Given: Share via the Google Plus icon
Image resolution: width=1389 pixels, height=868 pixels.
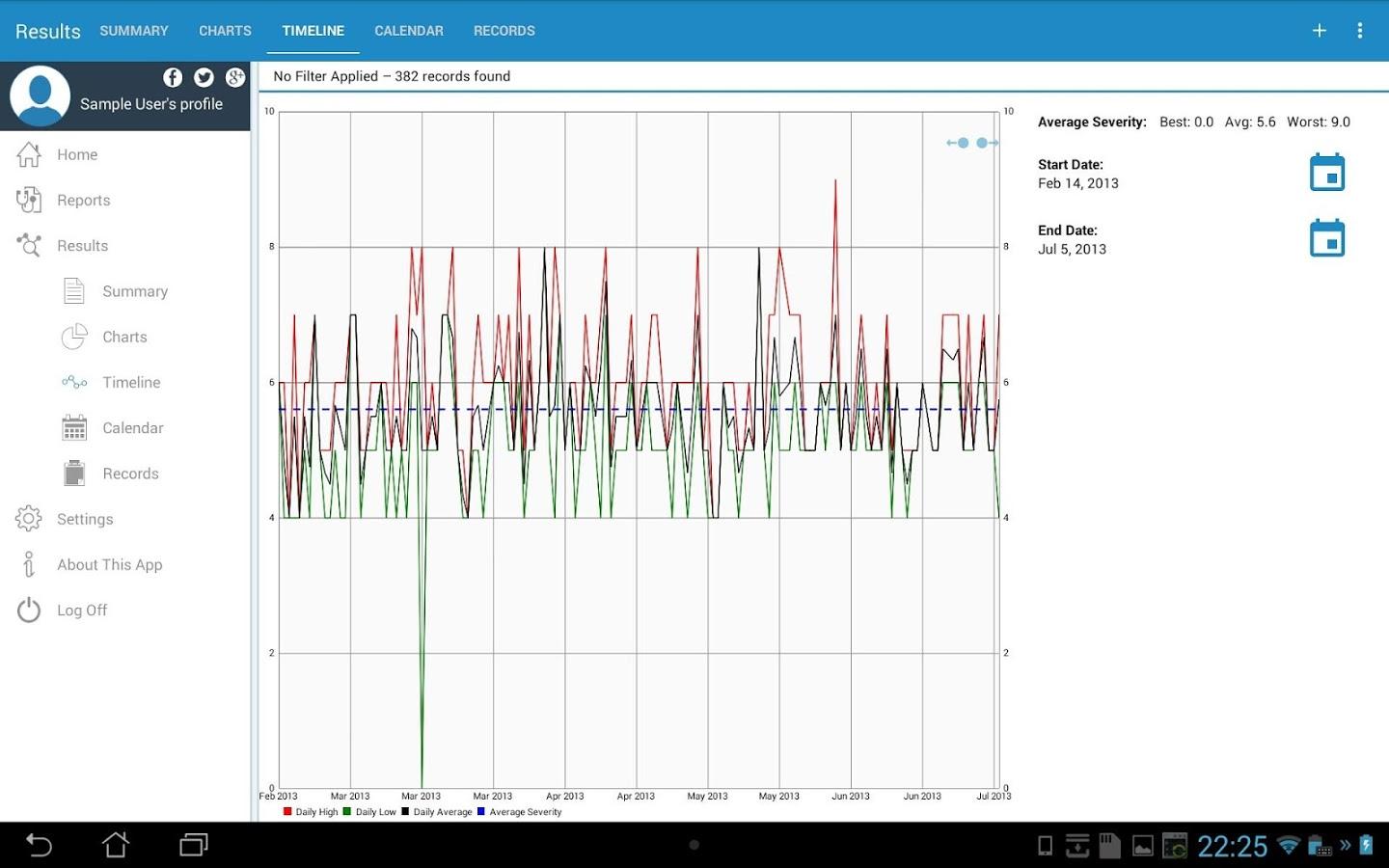Looking at the screenshot, I should tap(234, 77).
